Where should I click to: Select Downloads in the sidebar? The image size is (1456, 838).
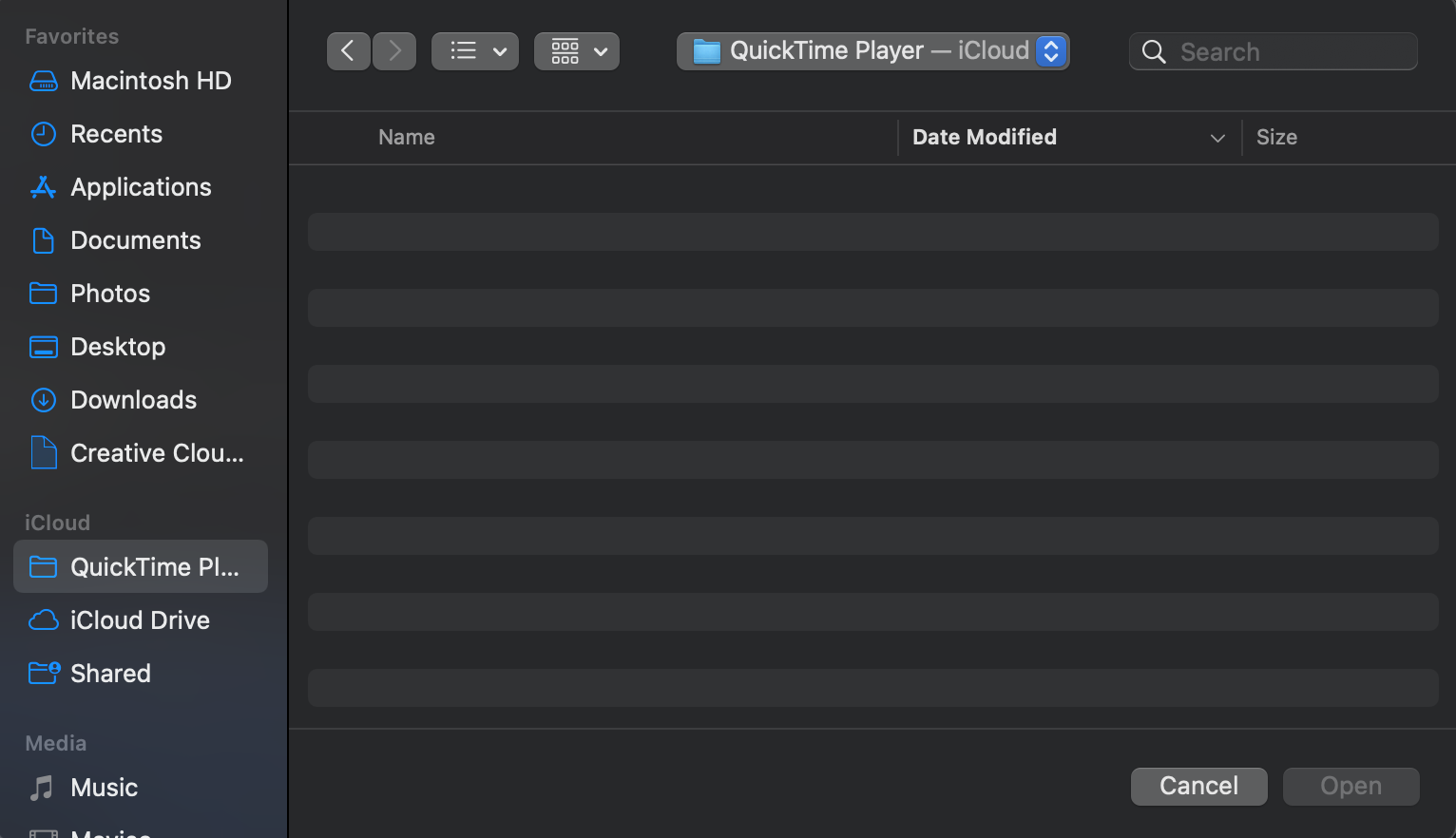click(x=141, y=400)
